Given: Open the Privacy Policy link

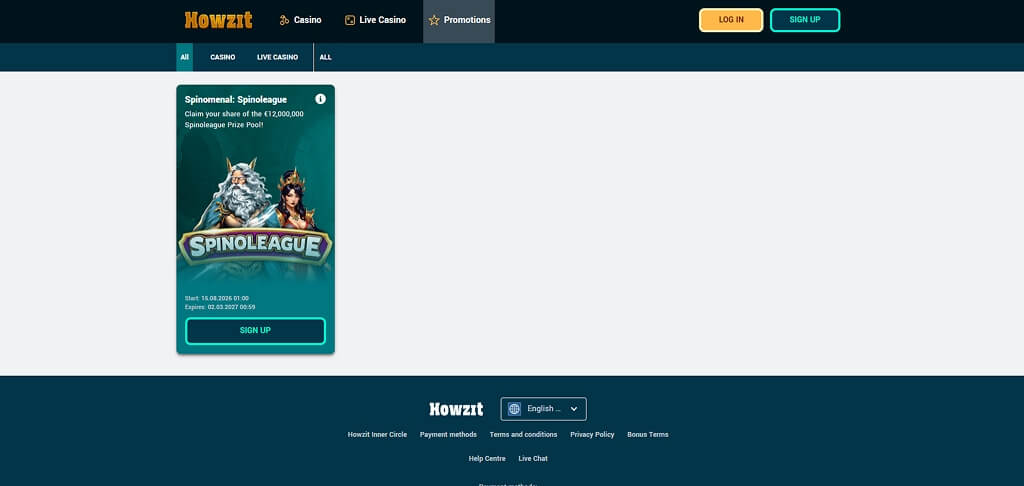Looking at the screenshot, I should tap(592, 435).
